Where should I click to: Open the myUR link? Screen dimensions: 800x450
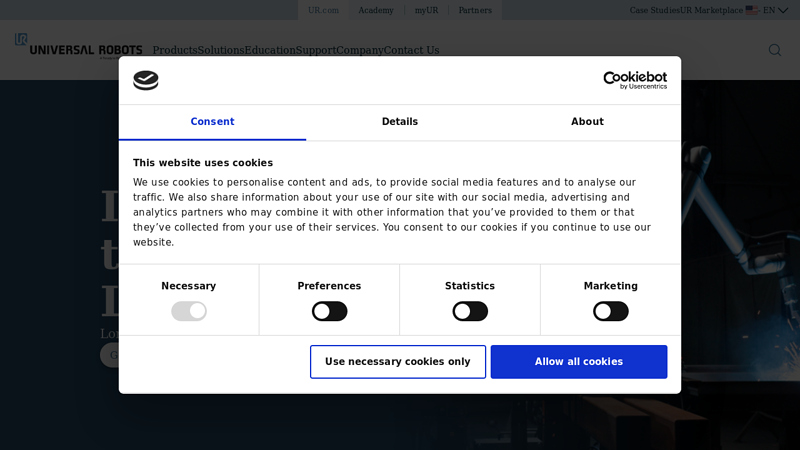tap(427, 10)
